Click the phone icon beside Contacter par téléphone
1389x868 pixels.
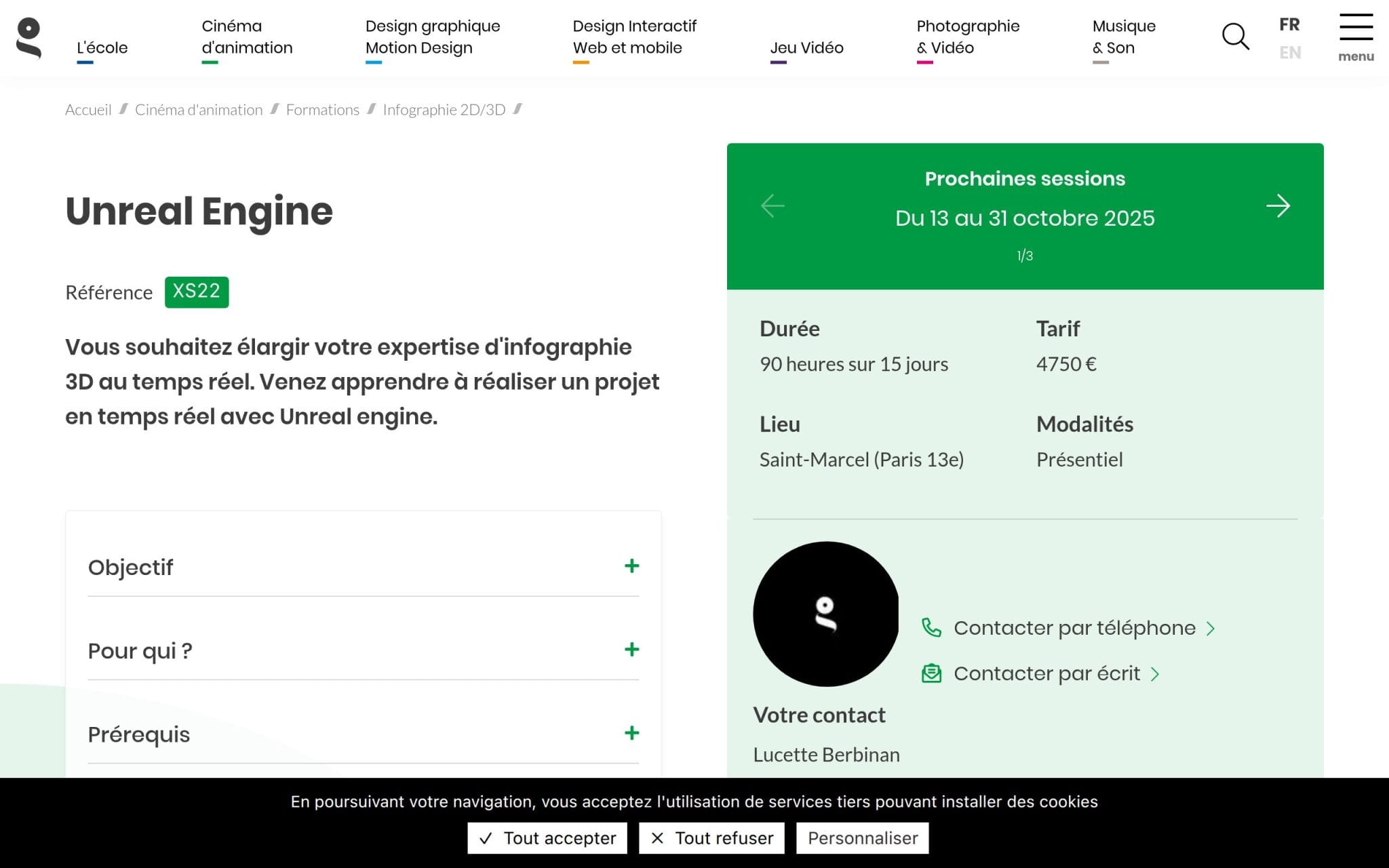pos(931,628)
